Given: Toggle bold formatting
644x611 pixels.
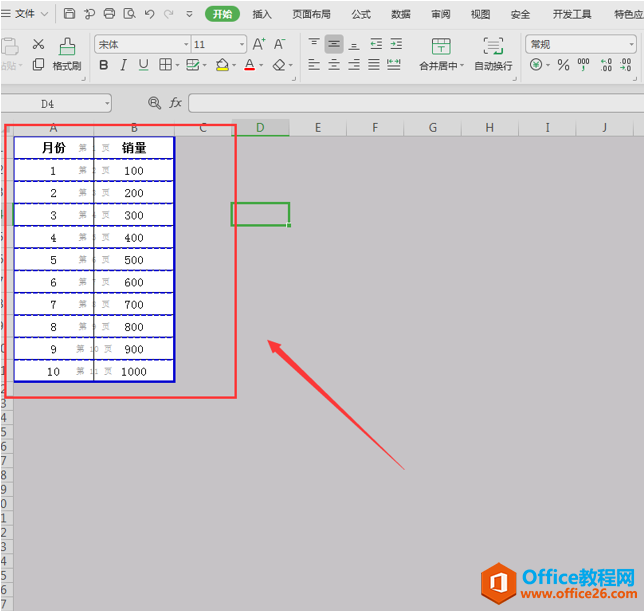Looking at the screenshot, I should click(104, 65).
